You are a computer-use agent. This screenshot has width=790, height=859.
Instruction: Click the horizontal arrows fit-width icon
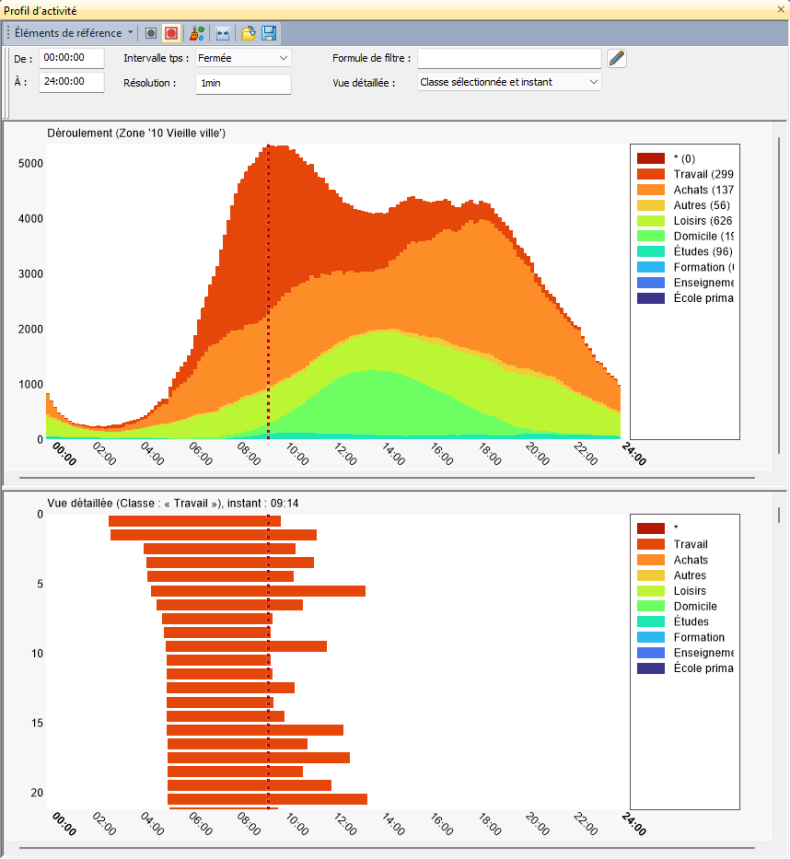pos(222,33)
